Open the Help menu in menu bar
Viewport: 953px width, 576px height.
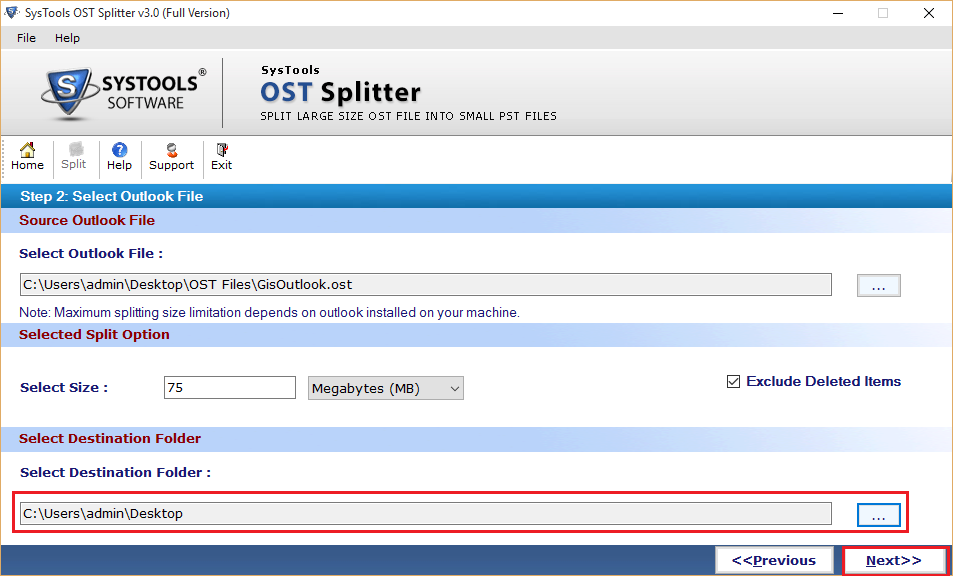click(x=67, y=38)
